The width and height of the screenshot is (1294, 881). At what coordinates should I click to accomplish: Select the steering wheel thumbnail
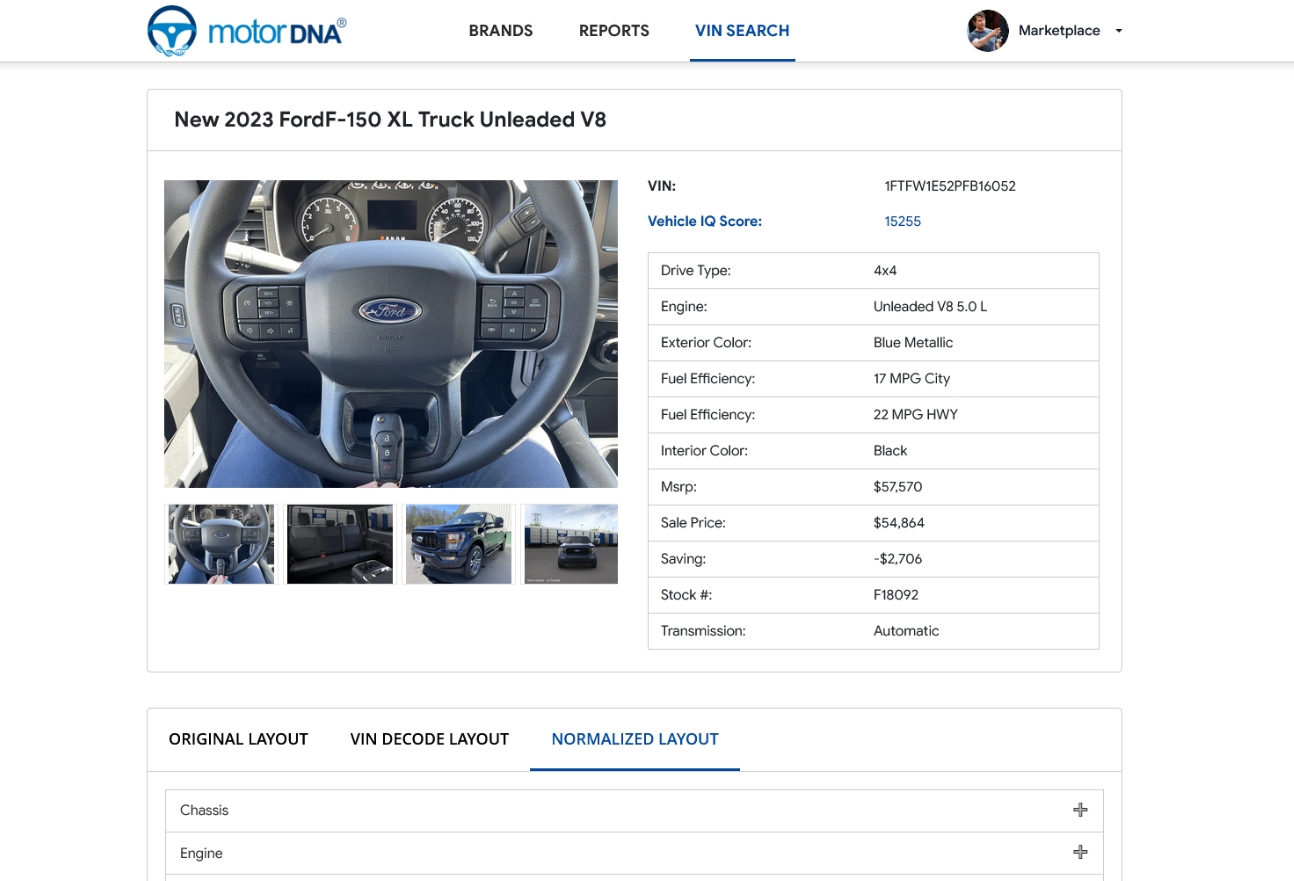[x=220, y=543]
